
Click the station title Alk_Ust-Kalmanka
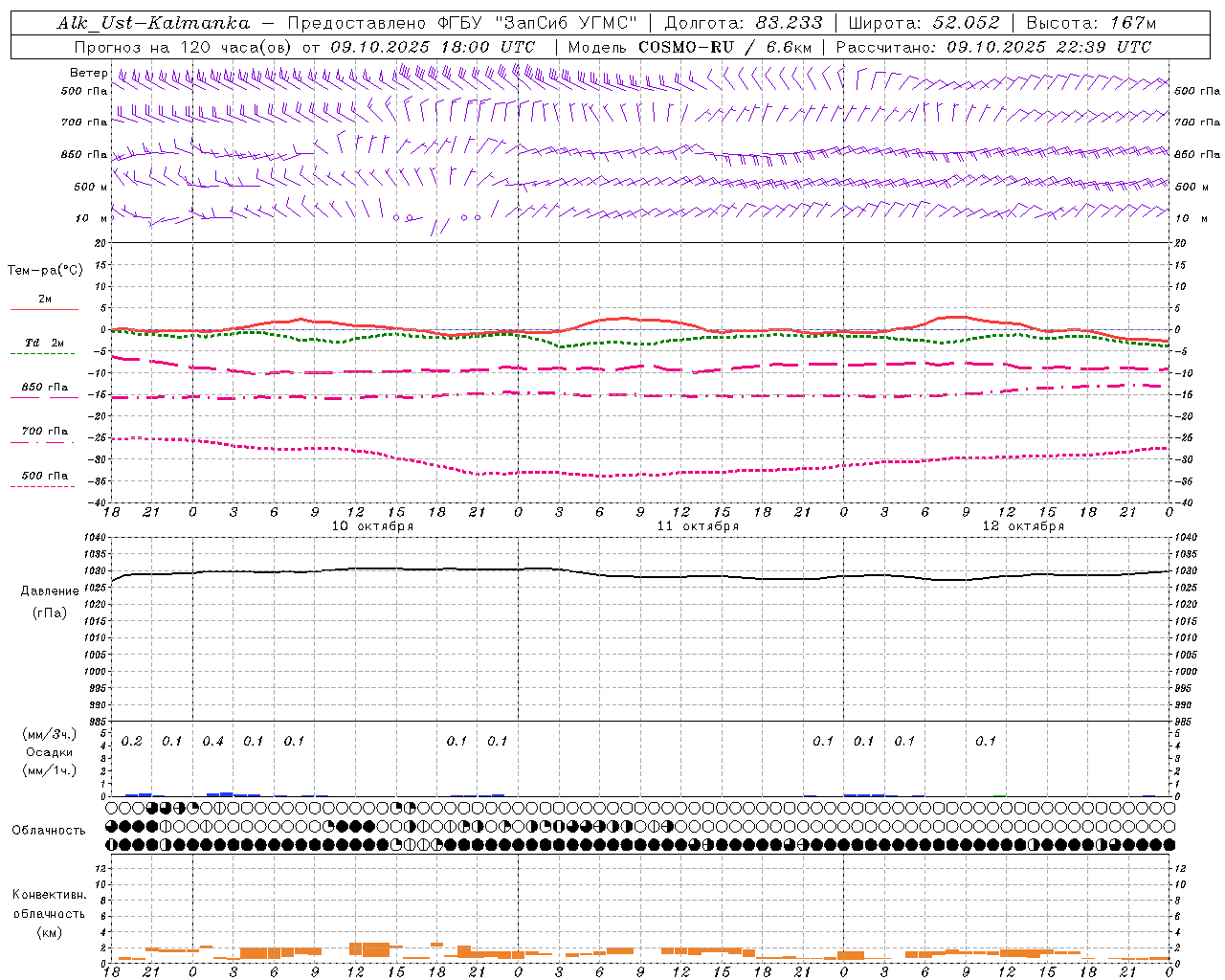[153, 23]
